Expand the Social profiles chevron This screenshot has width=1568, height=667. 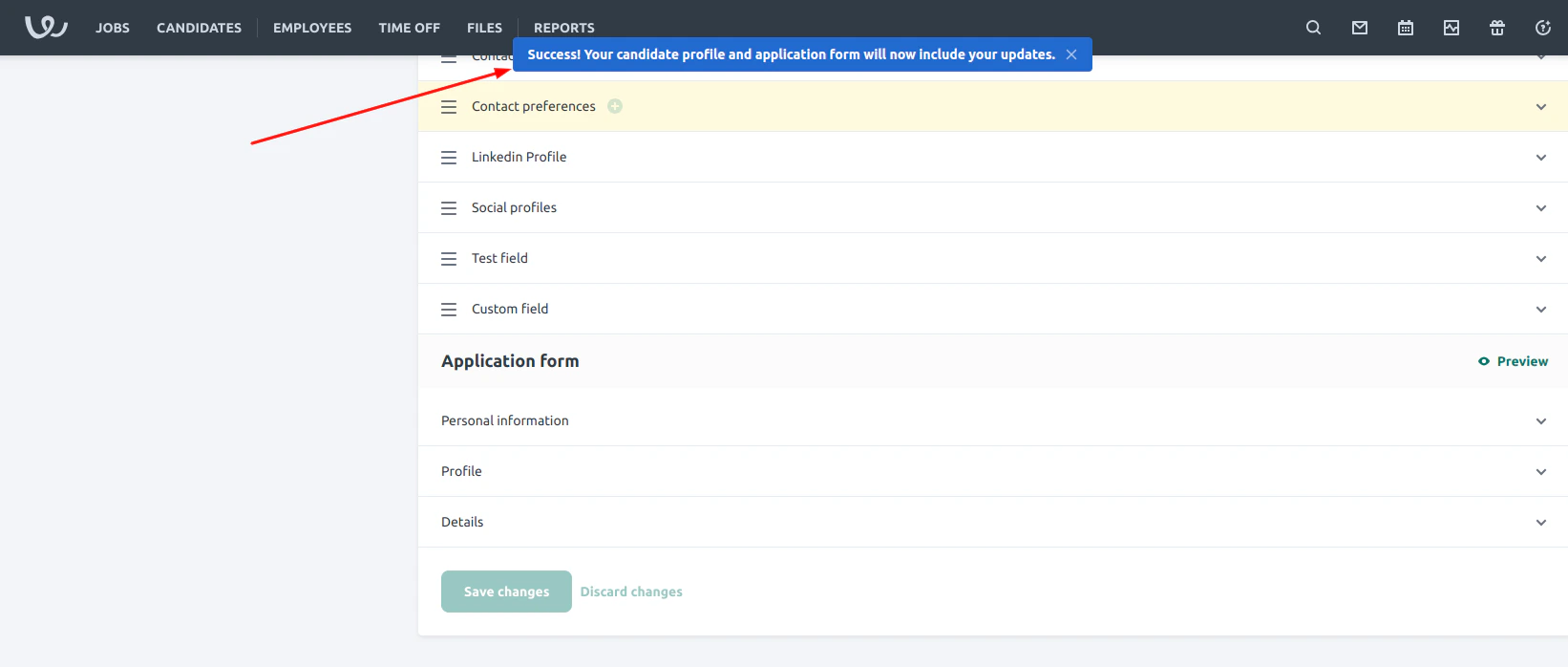pyautogui.click(x=1541, y=208)
